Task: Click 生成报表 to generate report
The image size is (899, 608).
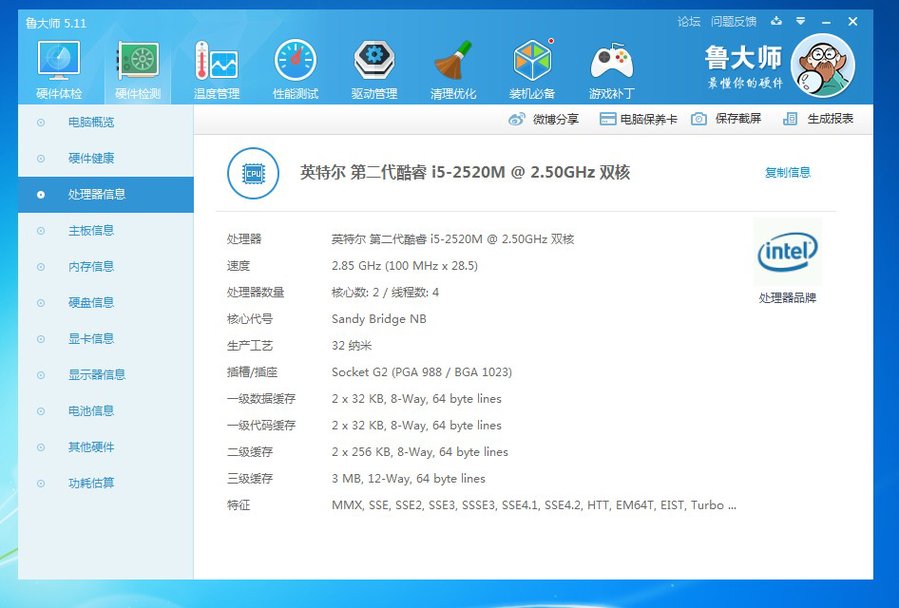Action: coord(819,119)
